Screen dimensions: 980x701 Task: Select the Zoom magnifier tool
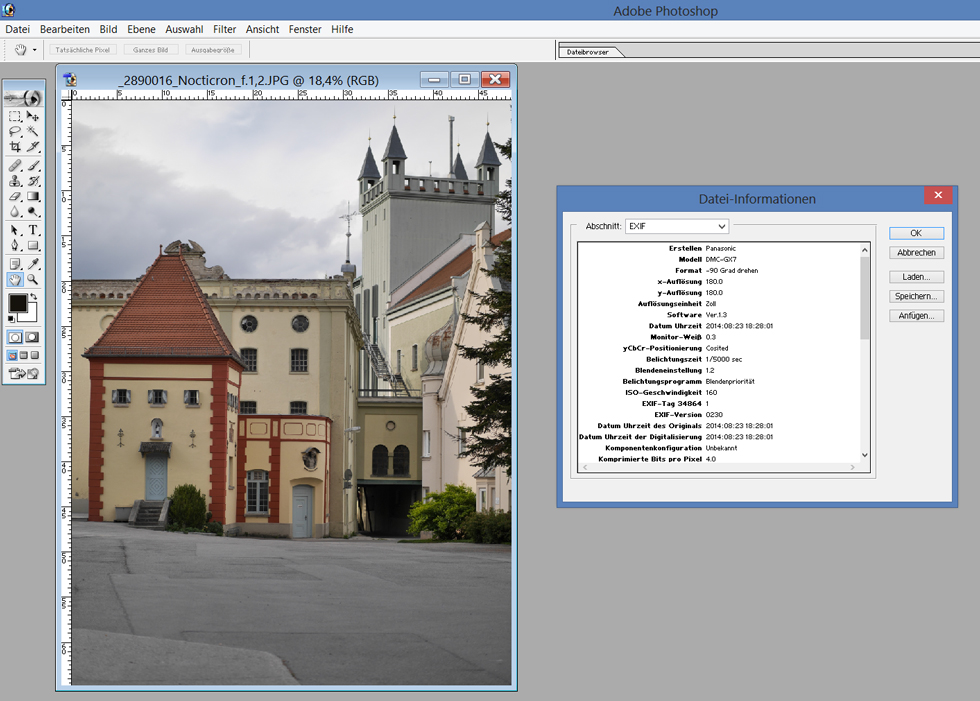pyautogui.click(x=33, y=280)
